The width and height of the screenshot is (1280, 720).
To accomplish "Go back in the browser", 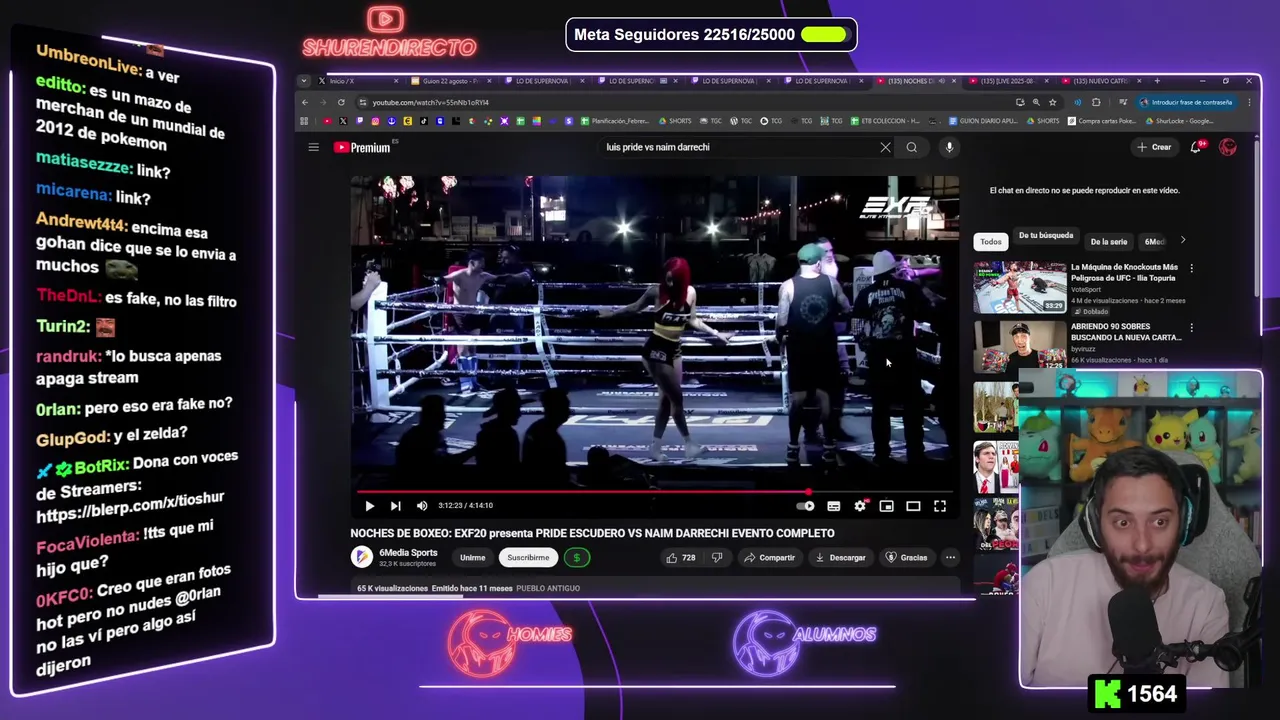I will click(x=305, y=102).
